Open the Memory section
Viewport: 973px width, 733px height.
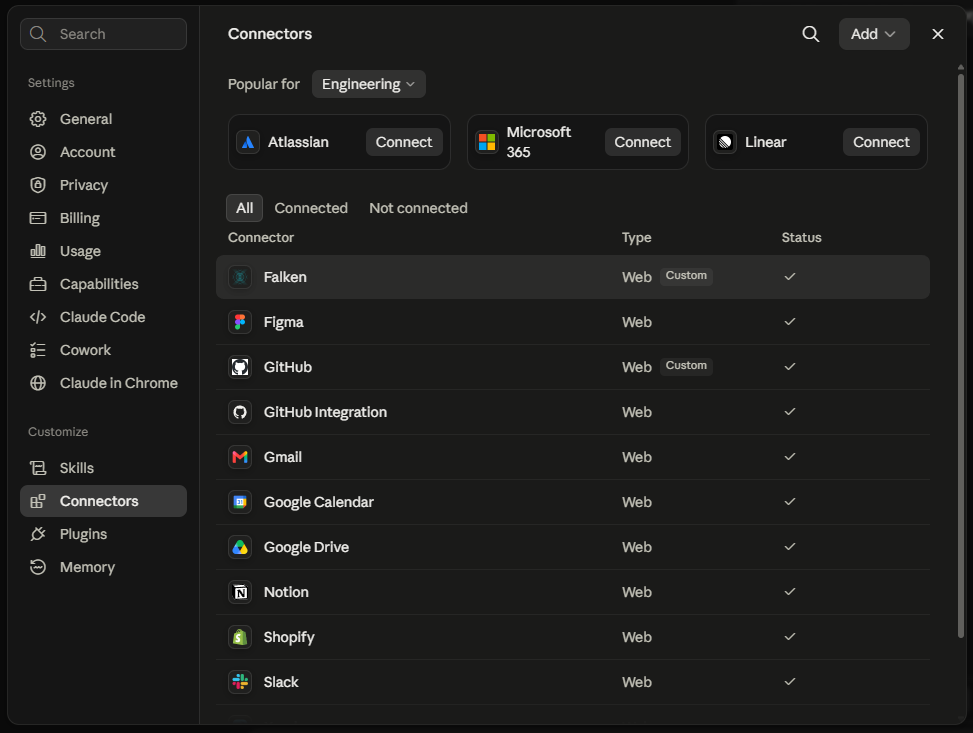[x=103, y=567]
